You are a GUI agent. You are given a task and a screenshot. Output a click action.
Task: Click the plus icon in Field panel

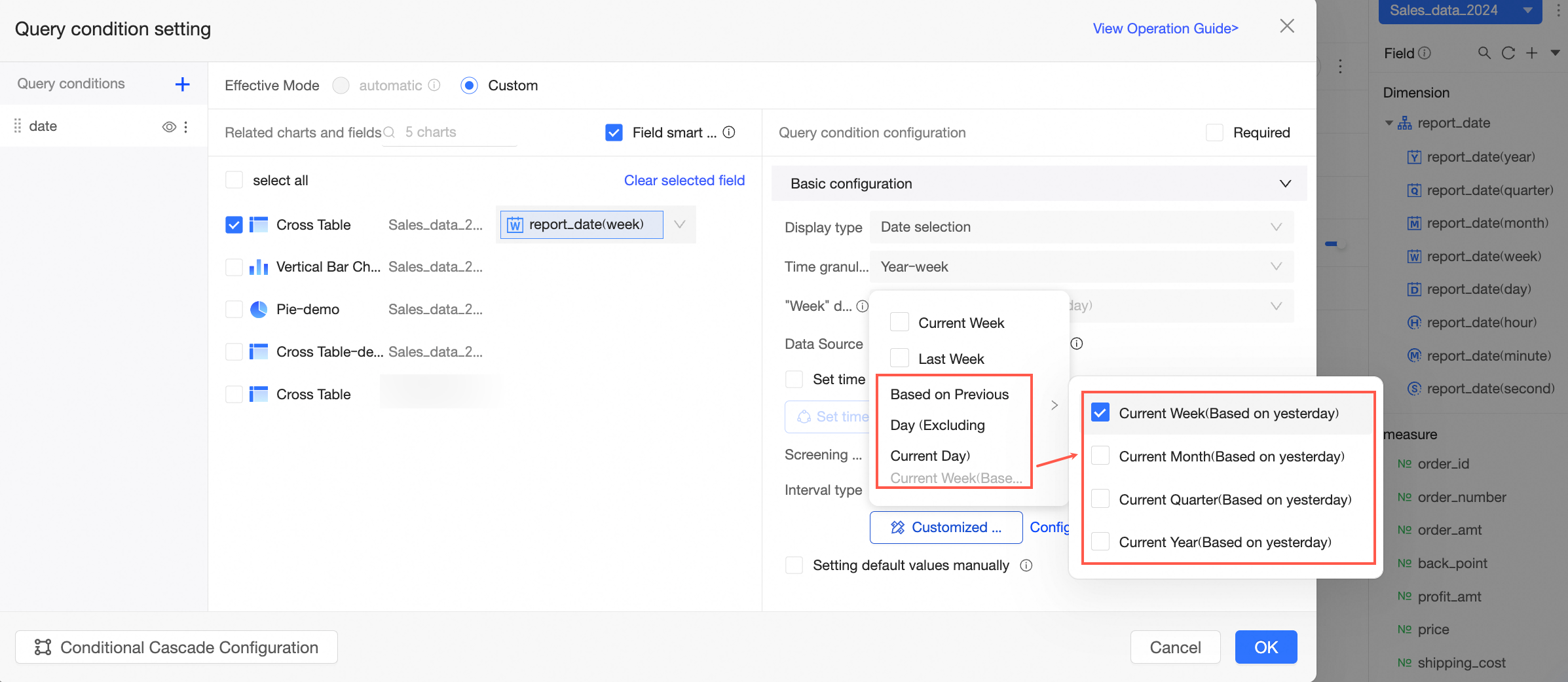point(1531,53)
